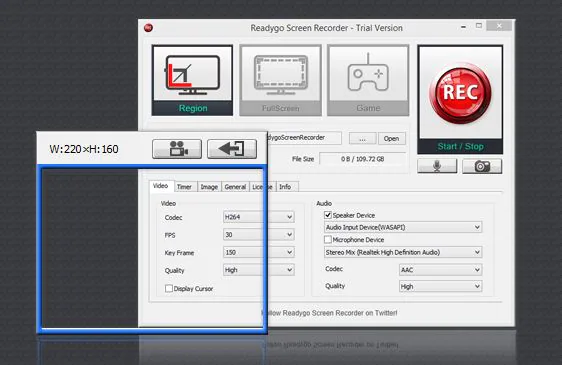Switch to the Video tab
Image resolution: width=562 pixels, height=365 pixels.
click(161, 186)
